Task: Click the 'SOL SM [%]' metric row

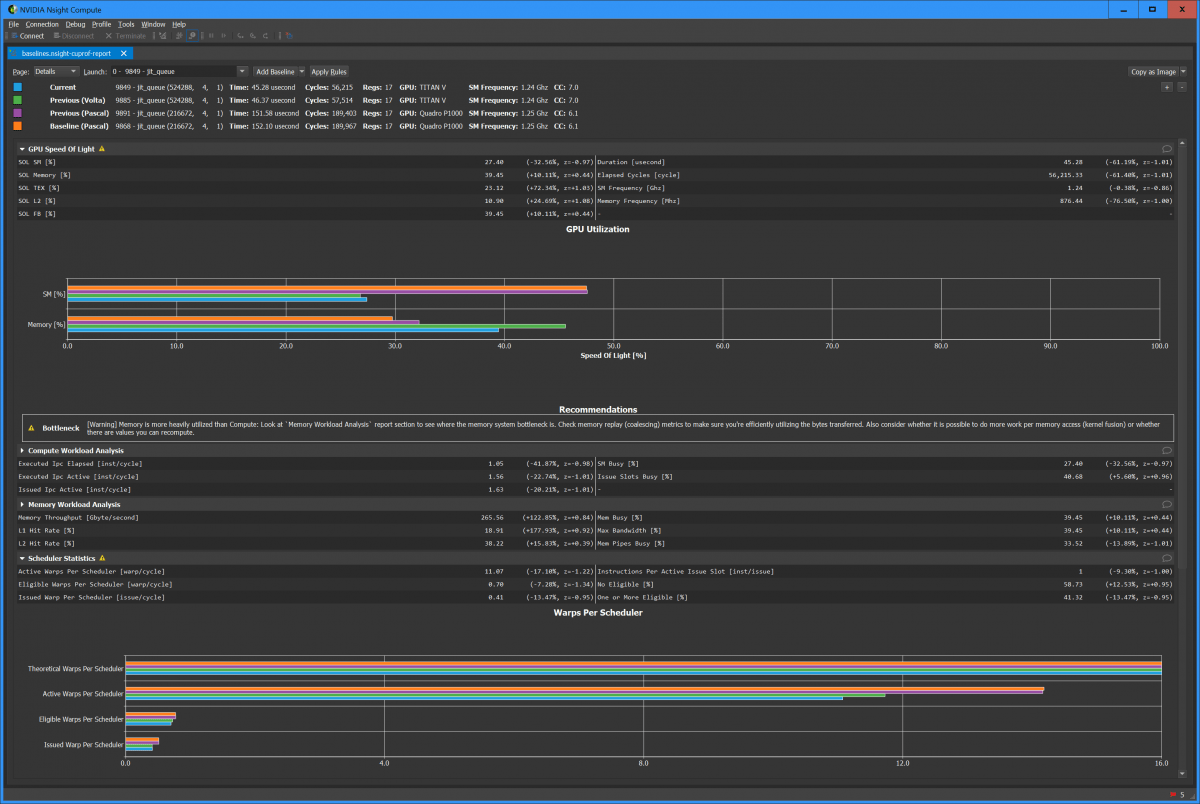Action: pos(305,162)
